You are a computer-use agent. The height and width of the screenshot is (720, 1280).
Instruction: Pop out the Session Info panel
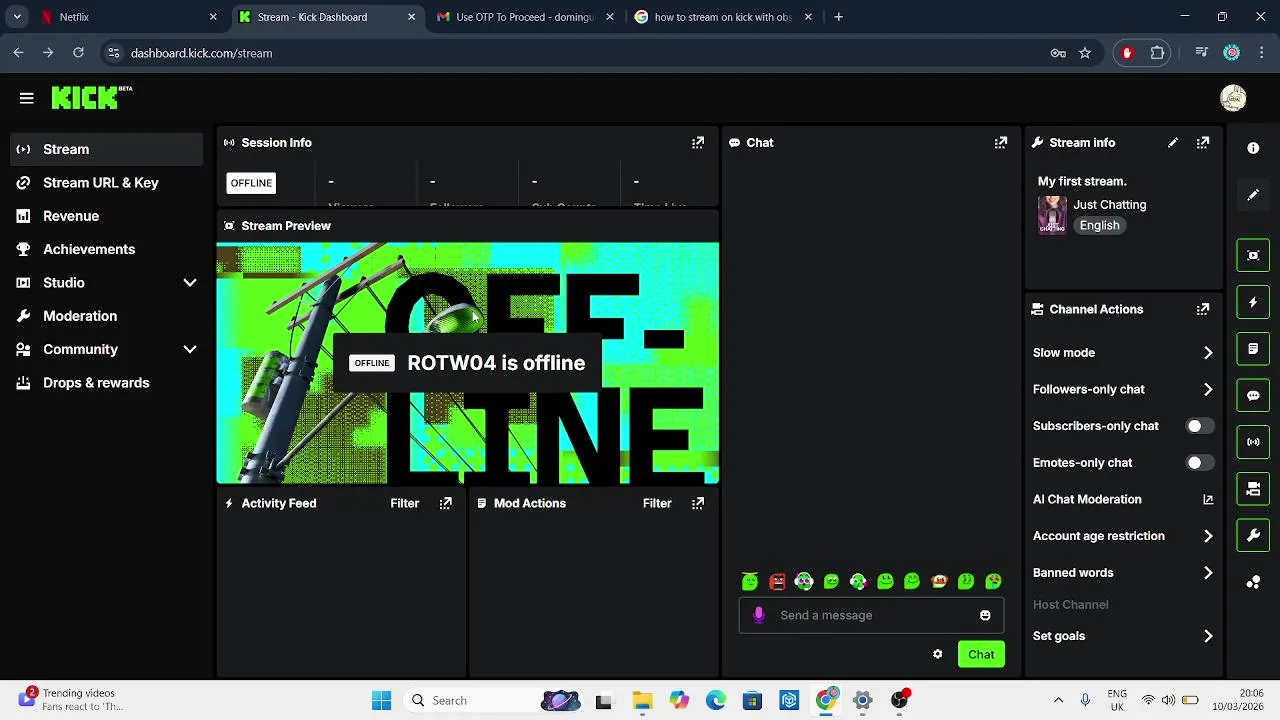point(698,143)
